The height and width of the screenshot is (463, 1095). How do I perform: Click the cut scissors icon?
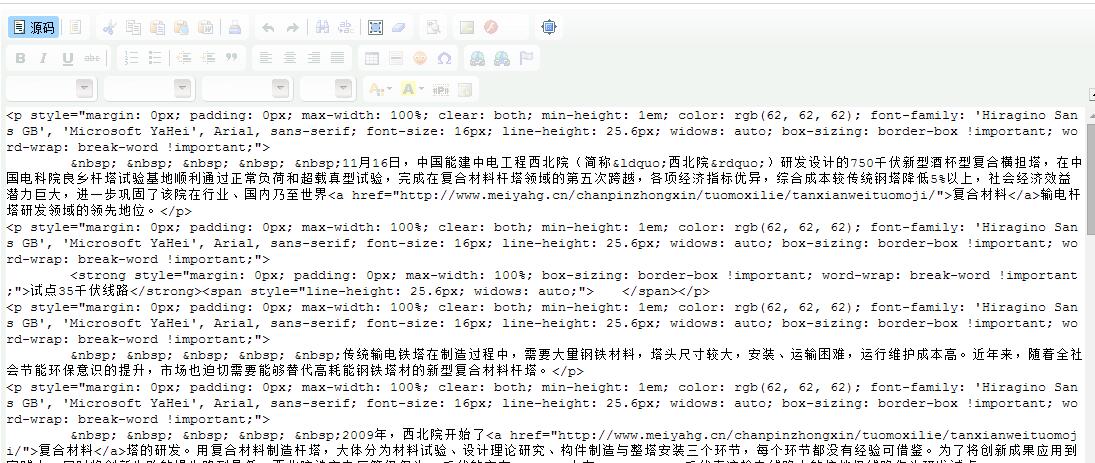pos(110,28)
